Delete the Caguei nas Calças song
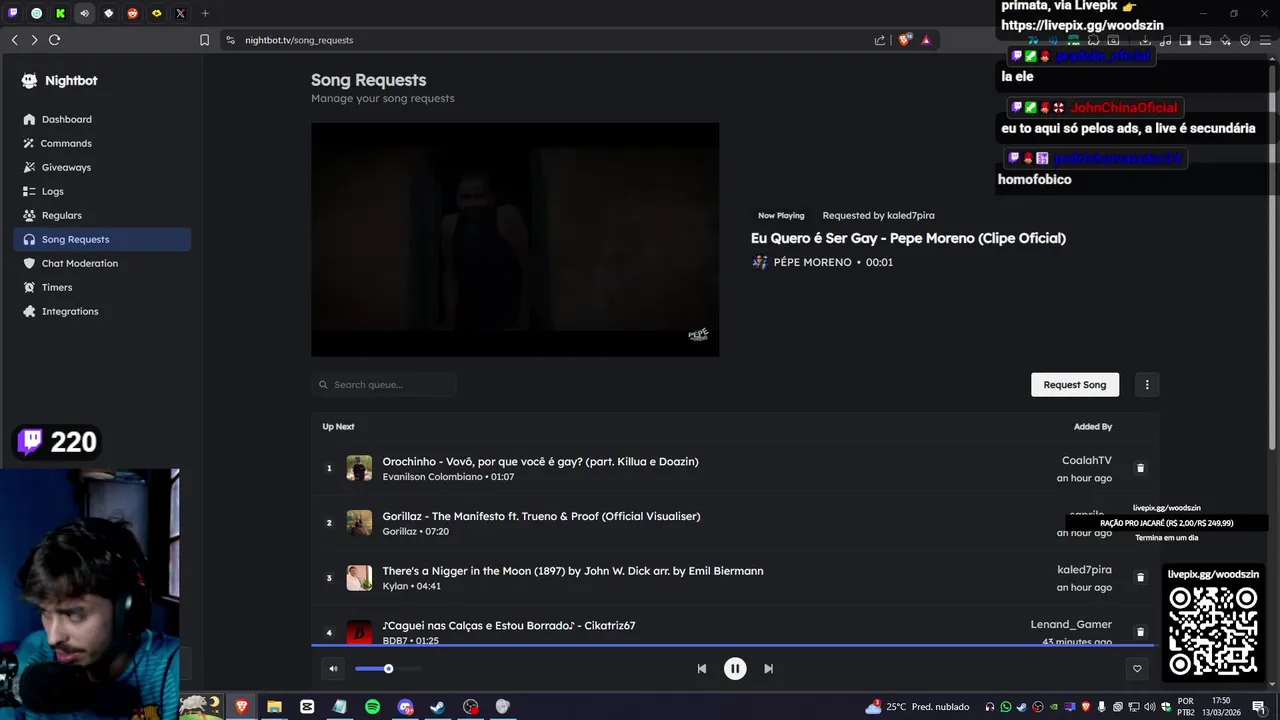Image resolution: width=1280 pixels, height=720 pixels. point(1140,632)
